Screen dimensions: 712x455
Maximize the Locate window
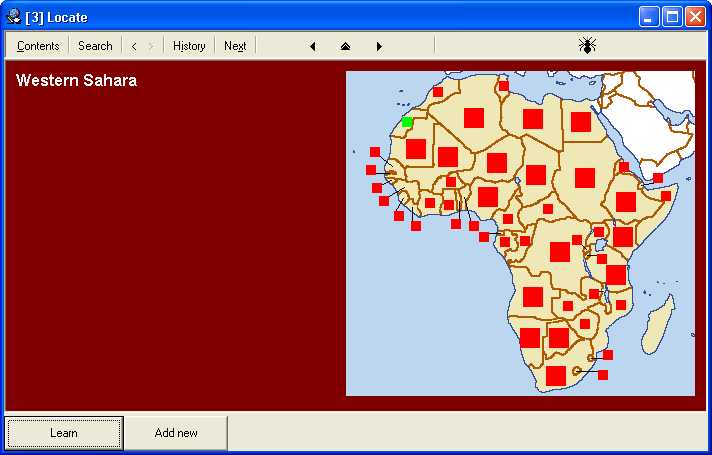coord(673,16)
